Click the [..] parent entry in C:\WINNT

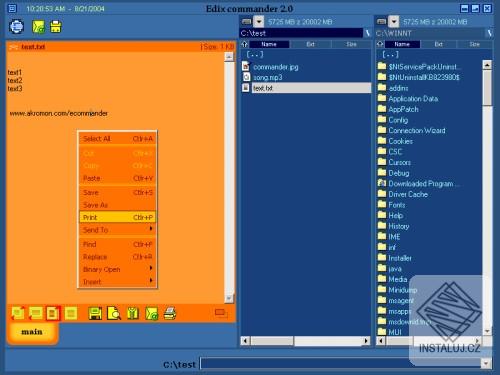click(x=390, y=54)
